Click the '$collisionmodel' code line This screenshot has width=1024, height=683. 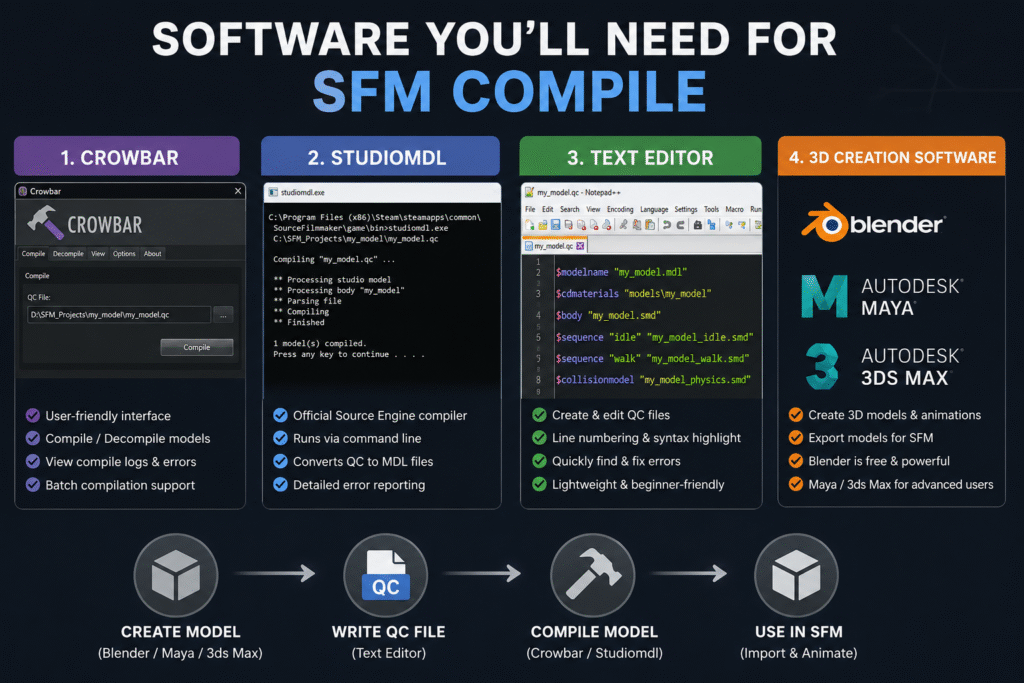tap(653, 379)
